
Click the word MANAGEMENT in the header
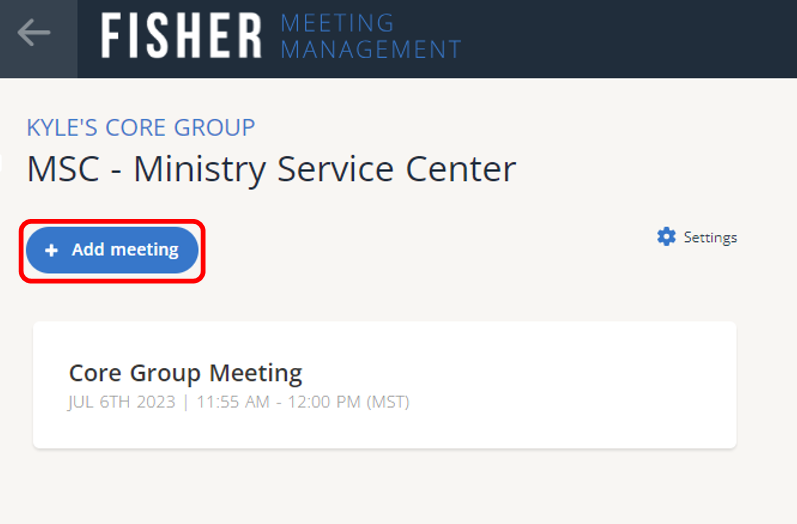[x=370, y=48]
